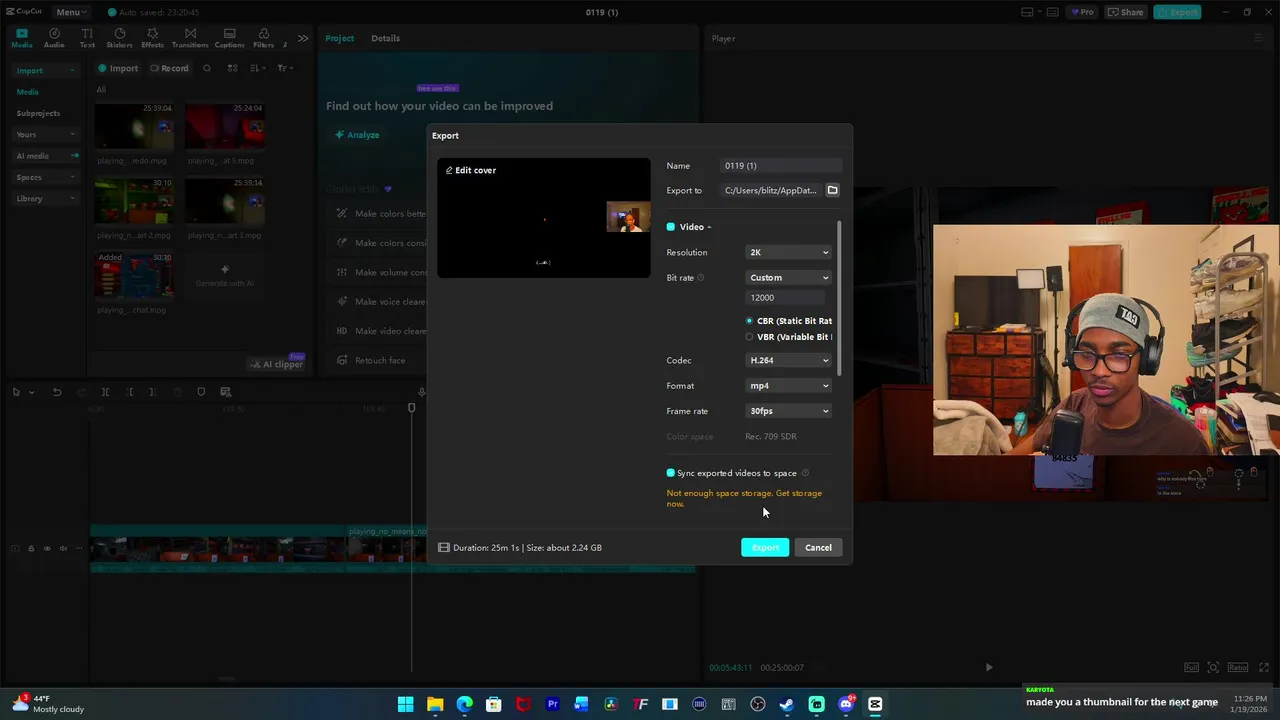Click the Bit rate info icon
Viewport: 1280px width, 720px height.
(x=700, y=278)
